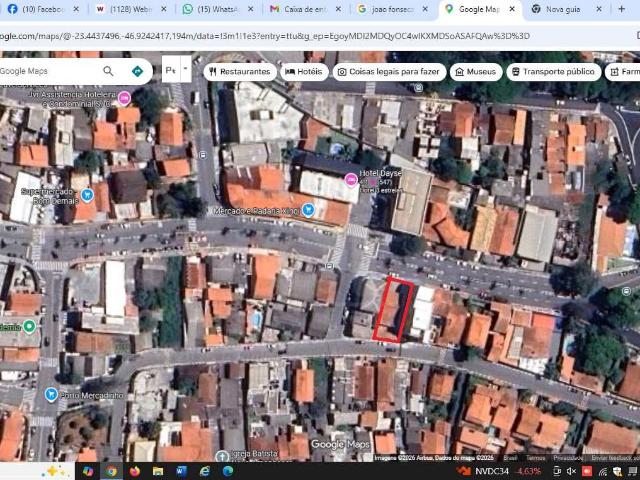Open Microsoft Word from the taskbar
Screen dimensions: 640x480
click(x=181, y=471)
